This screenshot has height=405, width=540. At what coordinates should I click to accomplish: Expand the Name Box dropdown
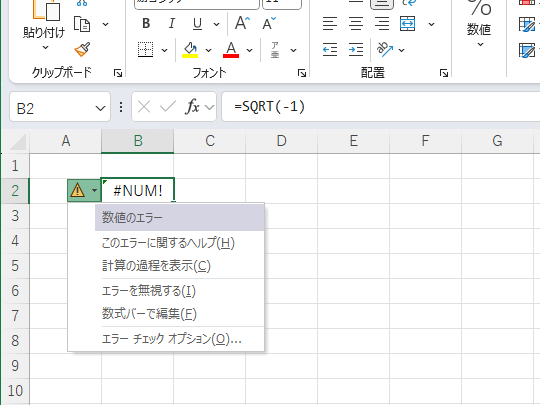point(100,108)
